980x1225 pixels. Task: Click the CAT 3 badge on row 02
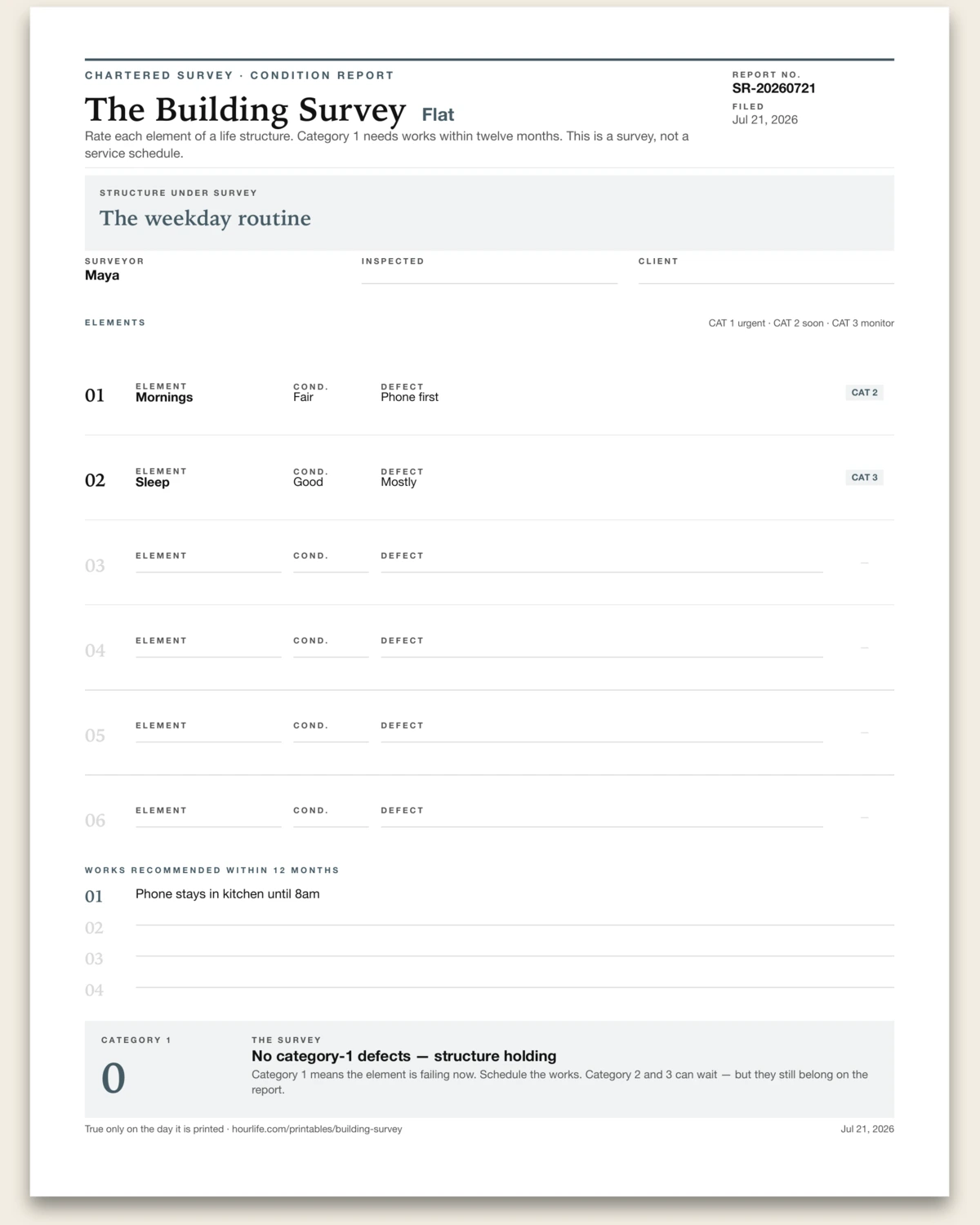864,478
